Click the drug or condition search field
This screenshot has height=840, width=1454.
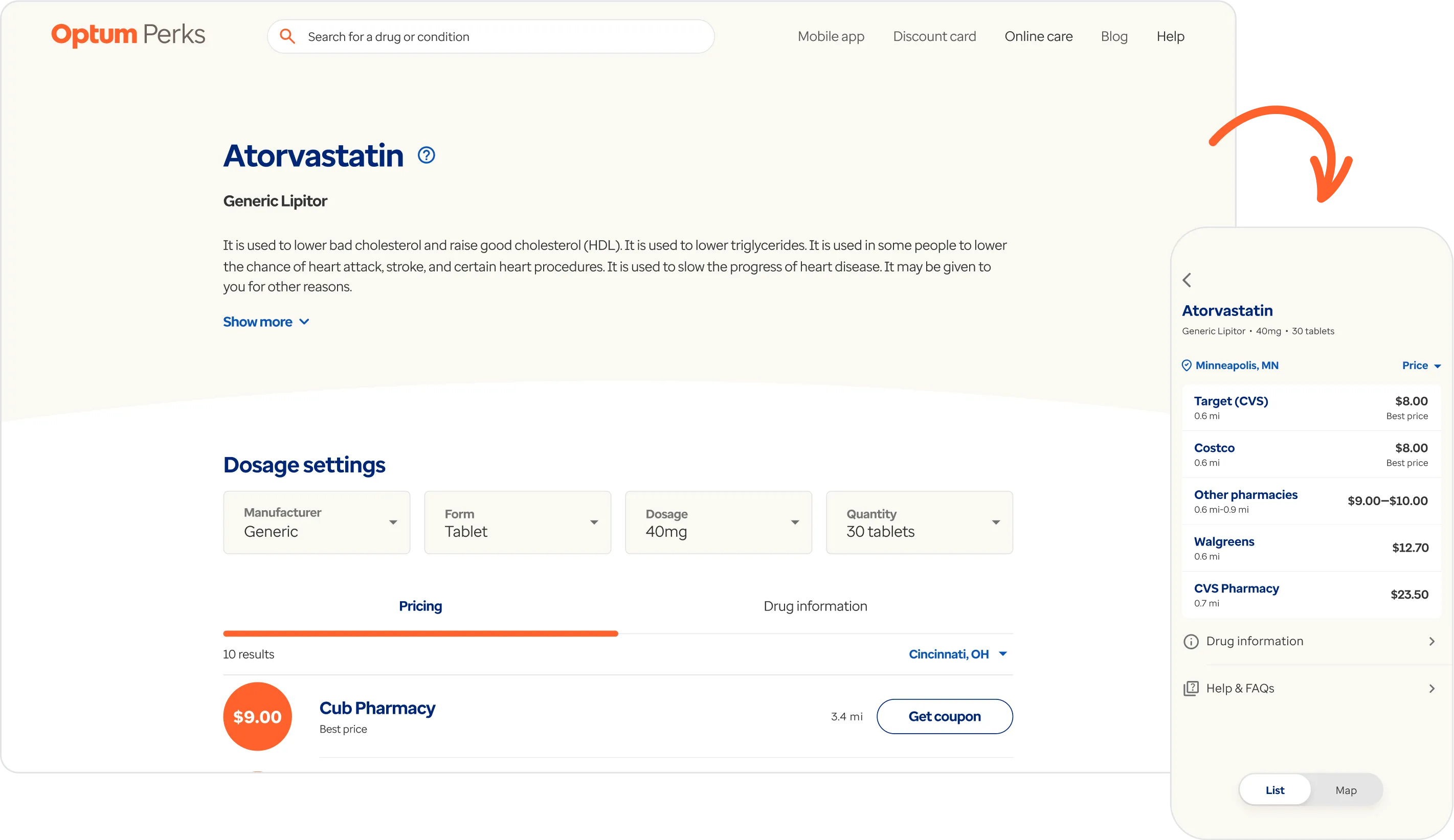point(491,36)
